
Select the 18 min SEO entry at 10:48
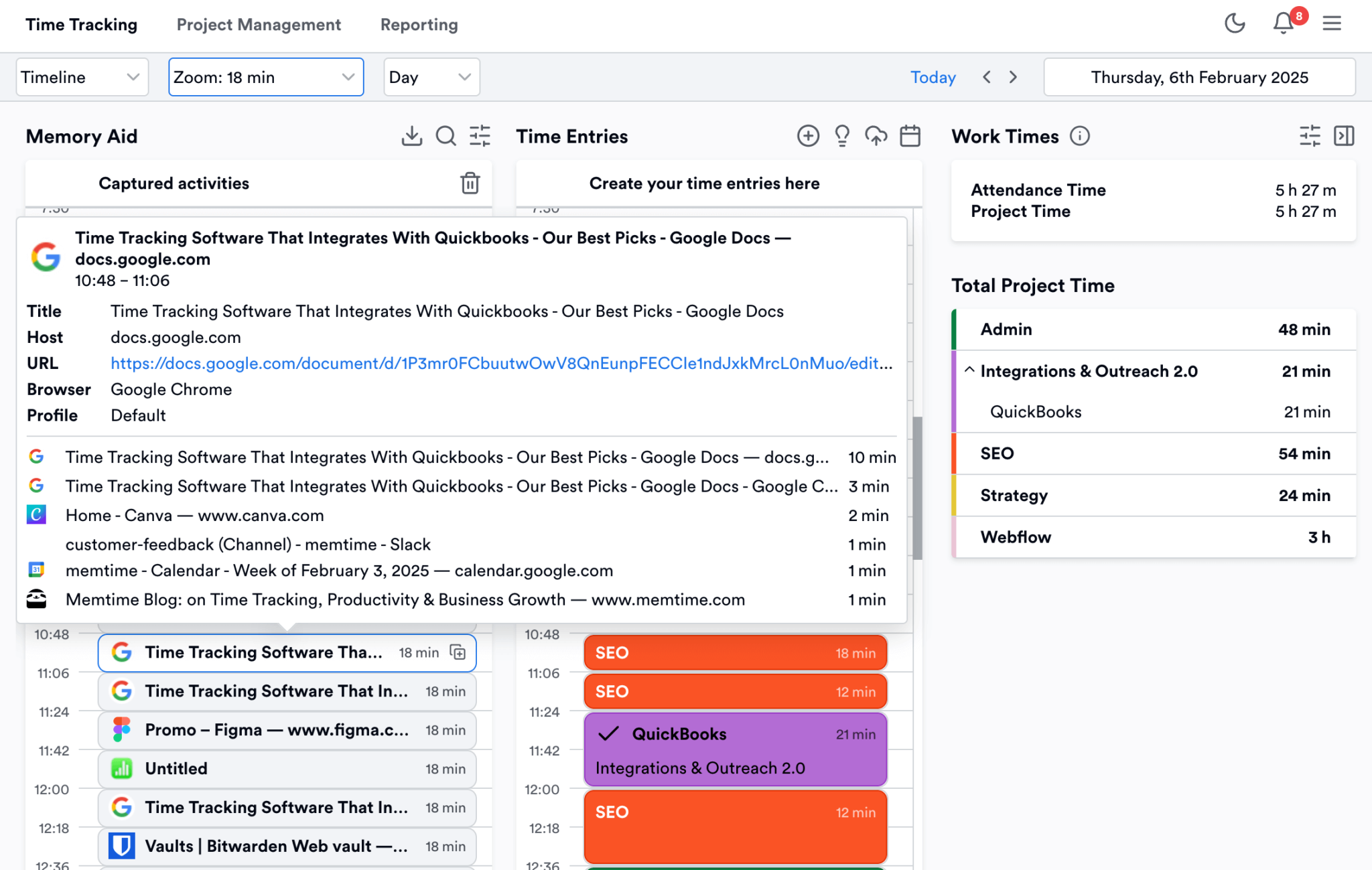pos(736,652)
